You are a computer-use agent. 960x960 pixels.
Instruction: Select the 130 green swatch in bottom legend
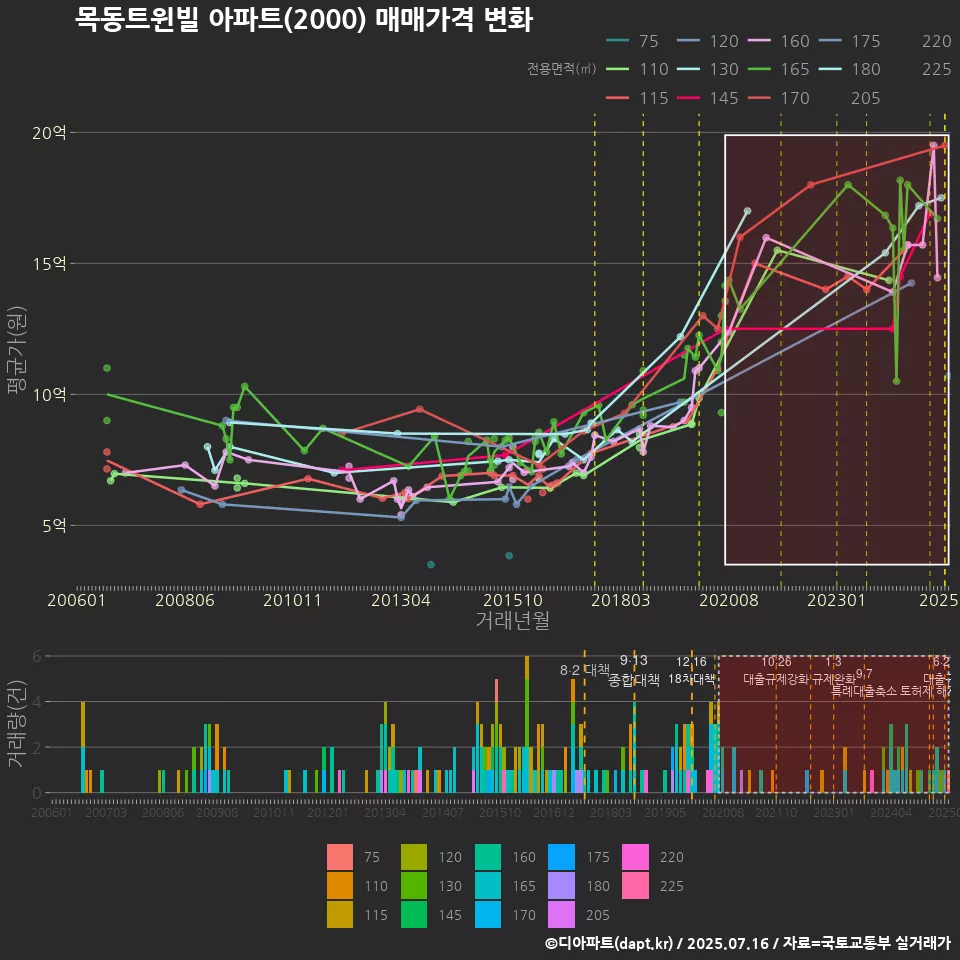tap(414, 885)
